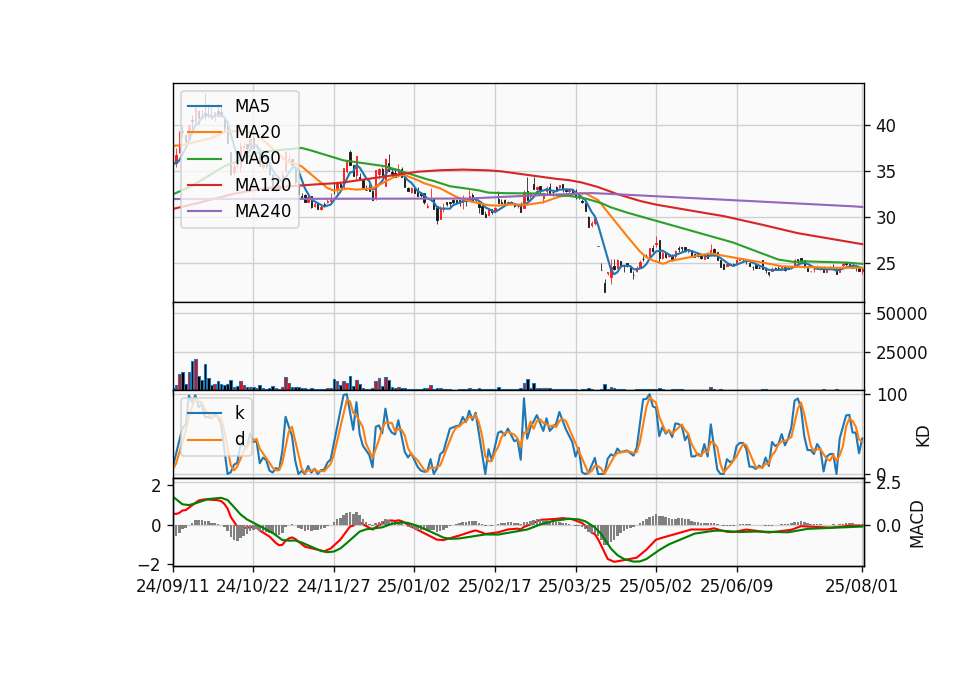Click the green MA60 legend line swatch
This screenshot has width=960, height=690.
204,159
